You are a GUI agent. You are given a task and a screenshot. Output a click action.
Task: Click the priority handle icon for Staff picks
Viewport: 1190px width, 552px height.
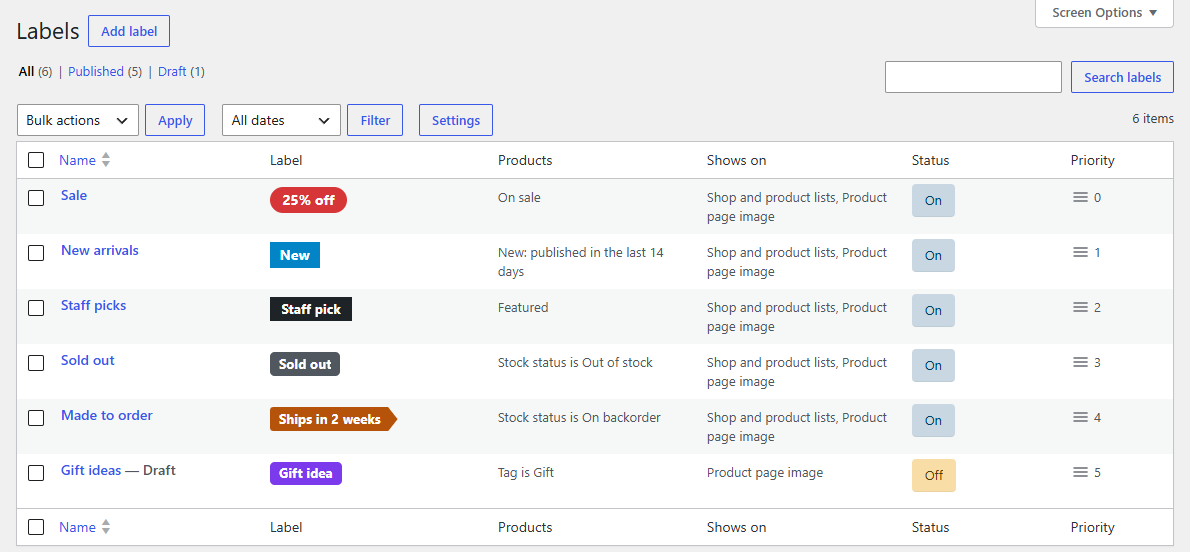[1080, 308]
